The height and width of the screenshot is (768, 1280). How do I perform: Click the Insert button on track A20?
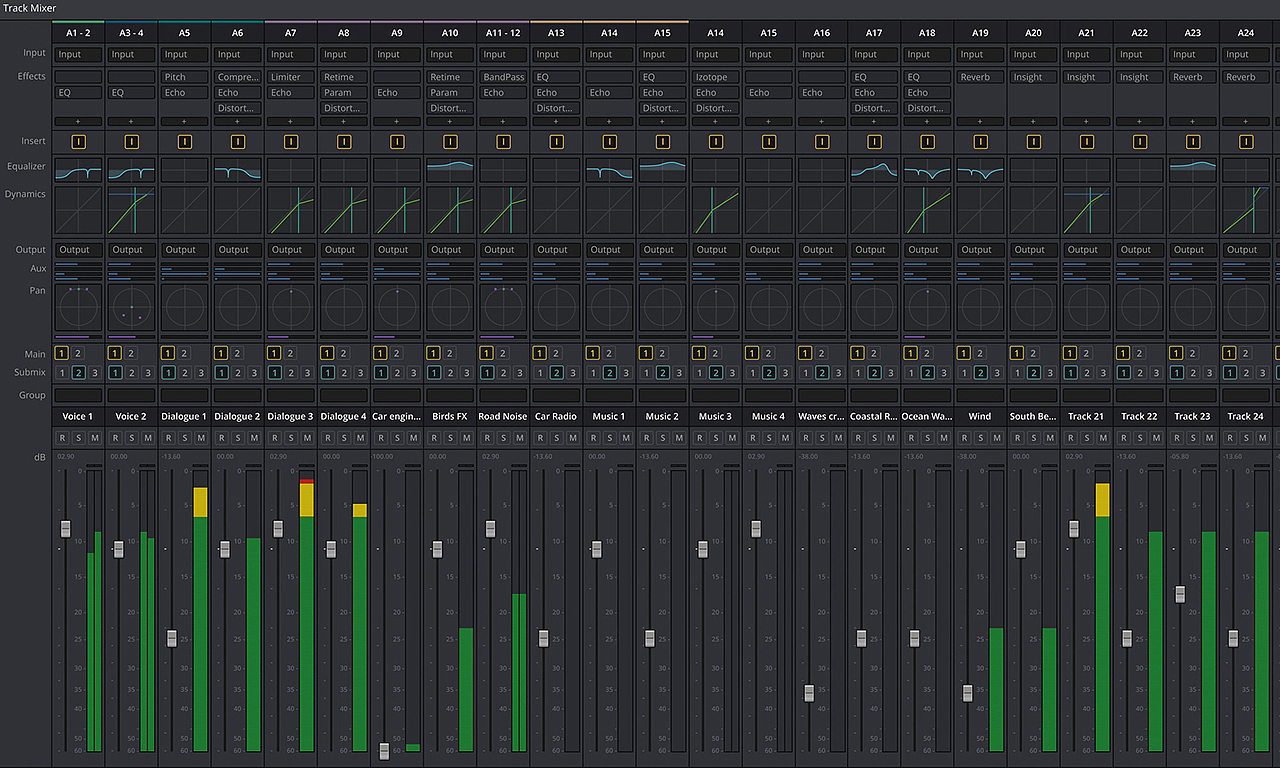coord(1033,142)
